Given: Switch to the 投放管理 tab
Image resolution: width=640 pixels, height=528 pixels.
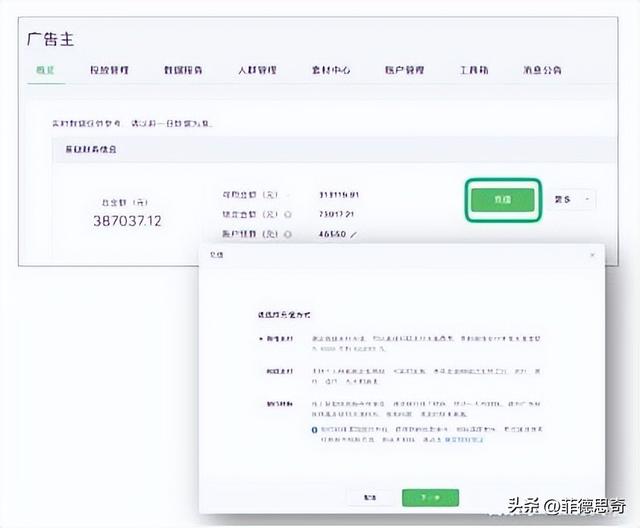Looking at the screenshot, I should pos(109,70).
